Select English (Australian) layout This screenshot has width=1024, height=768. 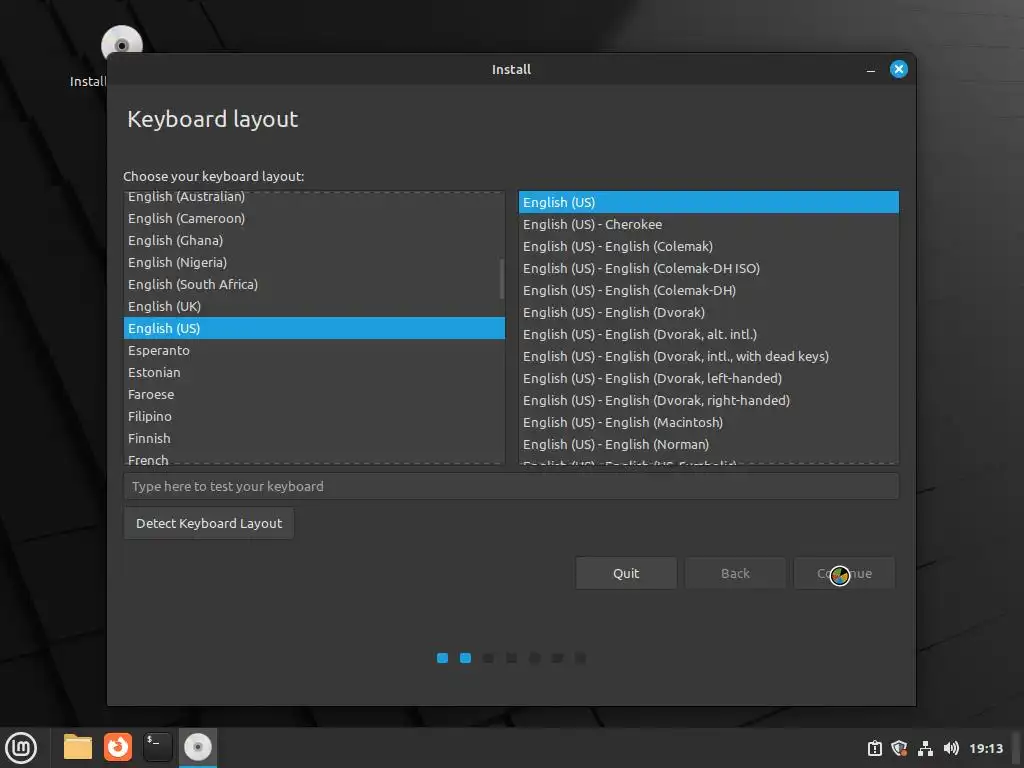[314, 197]
